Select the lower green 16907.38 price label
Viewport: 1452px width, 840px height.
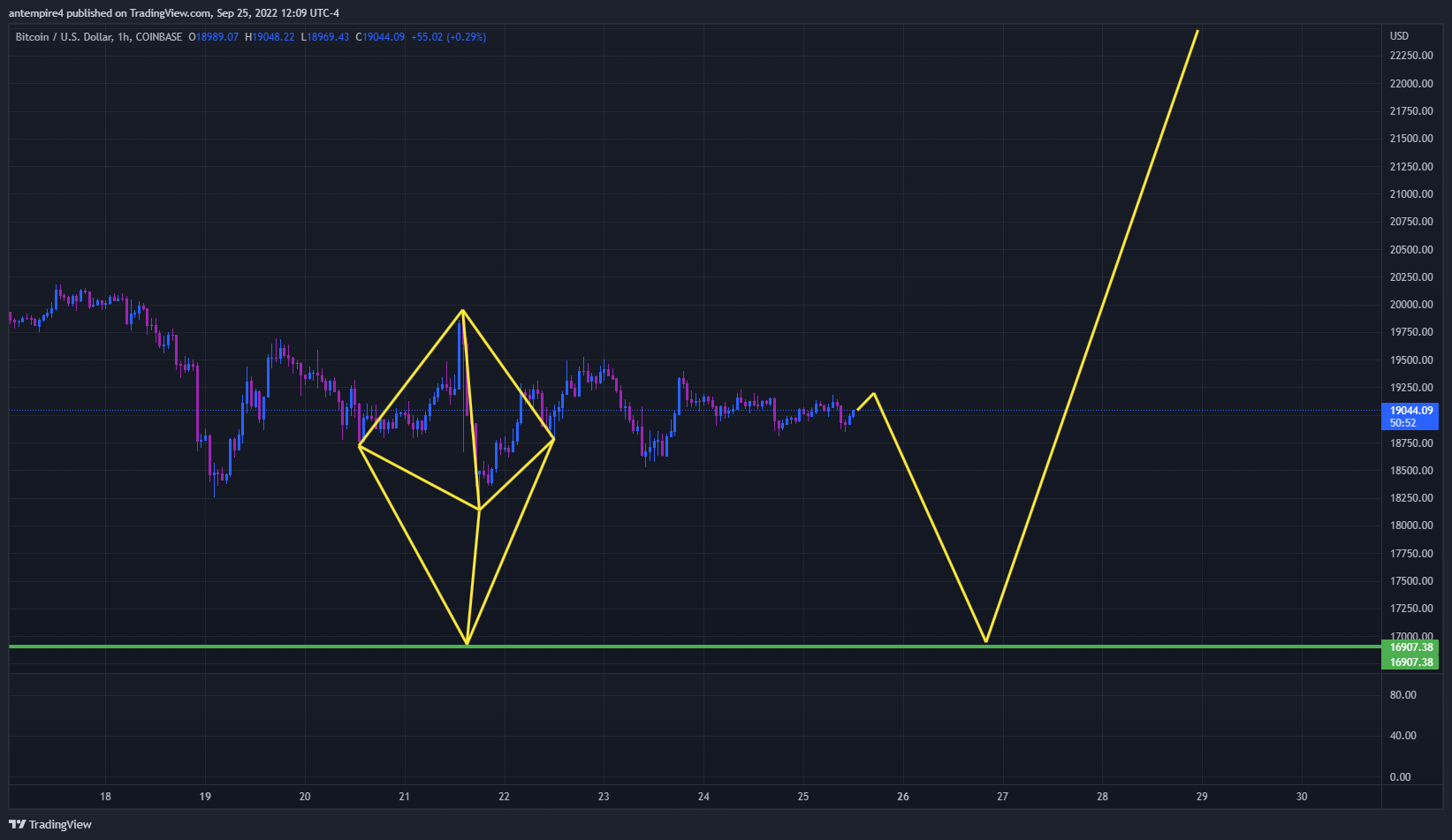[1410, 662]
